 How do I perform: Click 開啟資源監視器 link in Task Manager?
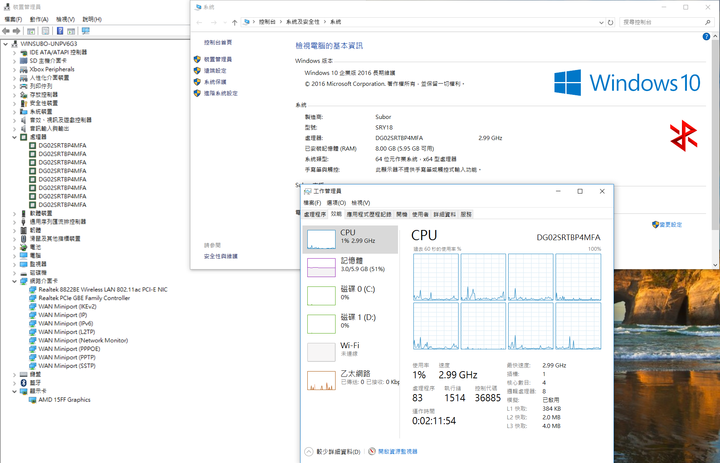[398, 452]
